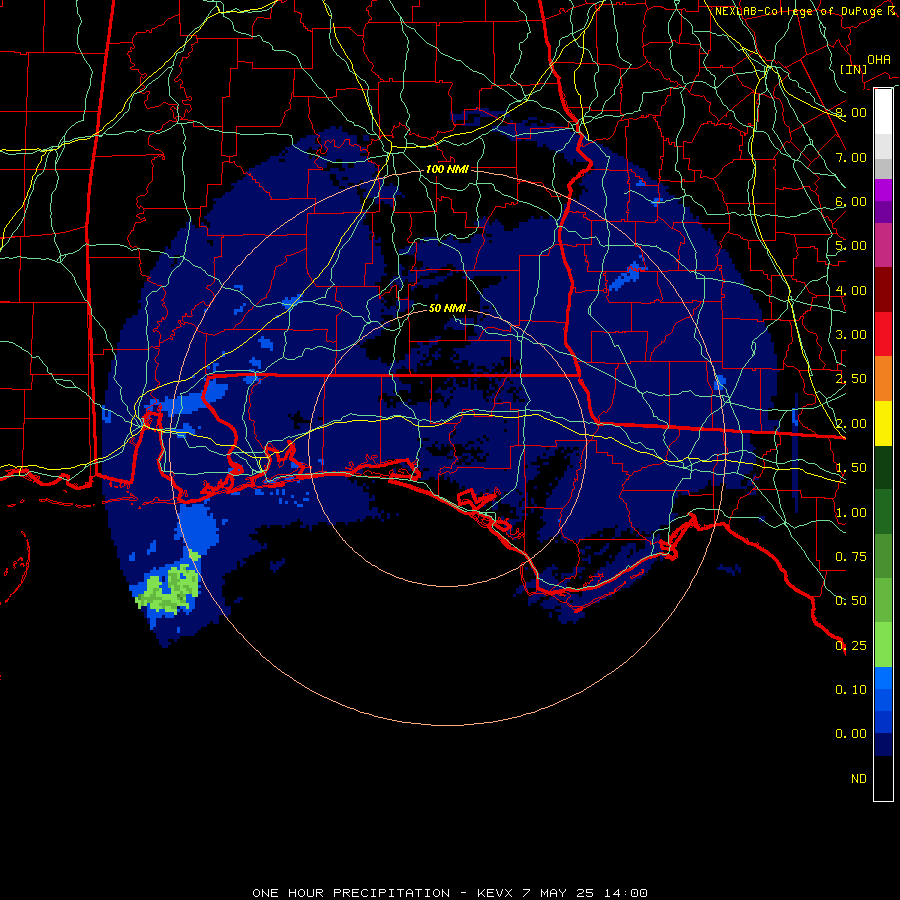The width and height of the screenshot is (900, 900).
Task: Select the dark red swatch in the scale
Action: tap(883, 290)
